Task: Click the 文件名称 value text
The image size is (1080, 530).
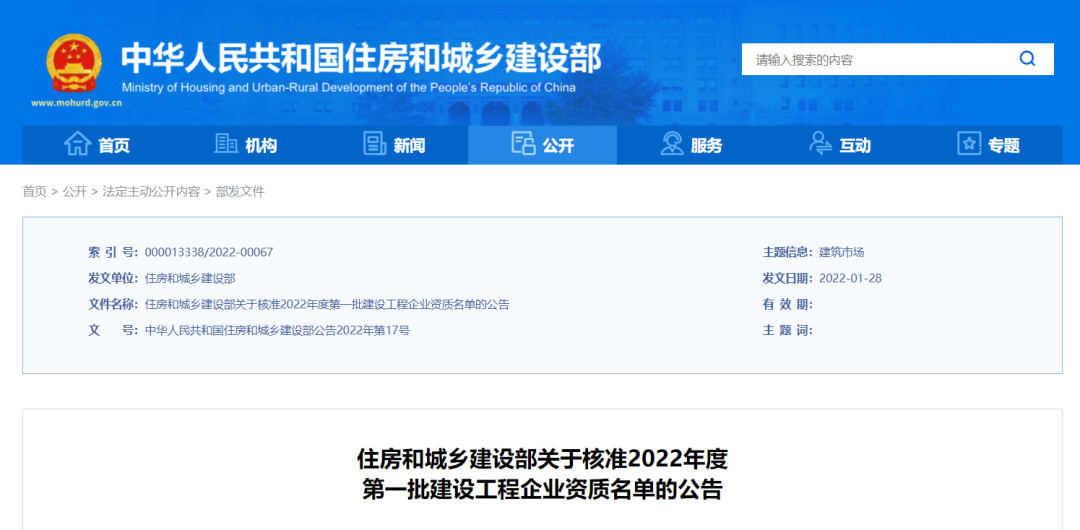Action: click(x=327, y=305)
